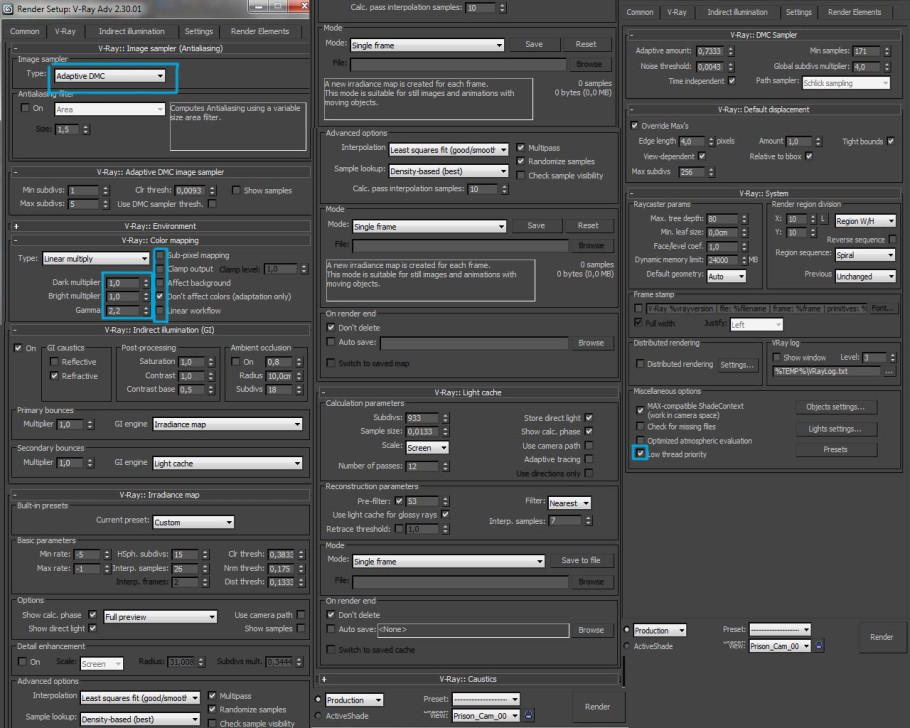This screenshot has height=728, width=910.
Task: Enable the Show window checkbox in VRay log
Action: pyautogui.click(x=777, y=357)
